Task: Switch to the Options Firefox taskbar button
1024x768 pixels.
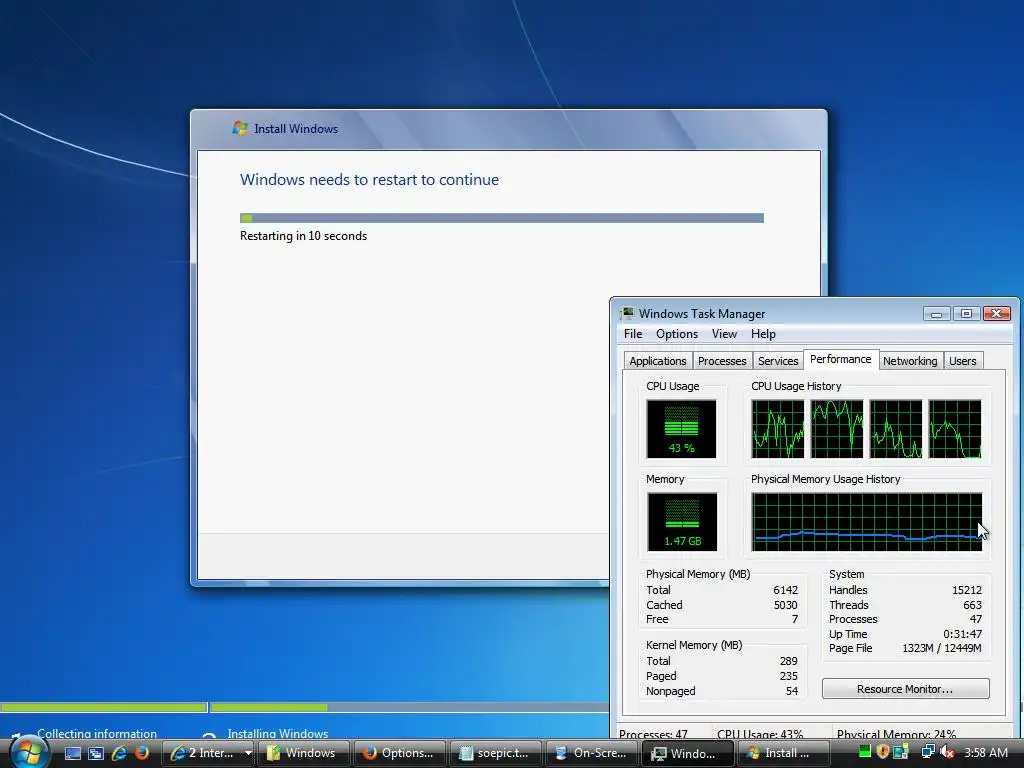Action: (400, 753)
